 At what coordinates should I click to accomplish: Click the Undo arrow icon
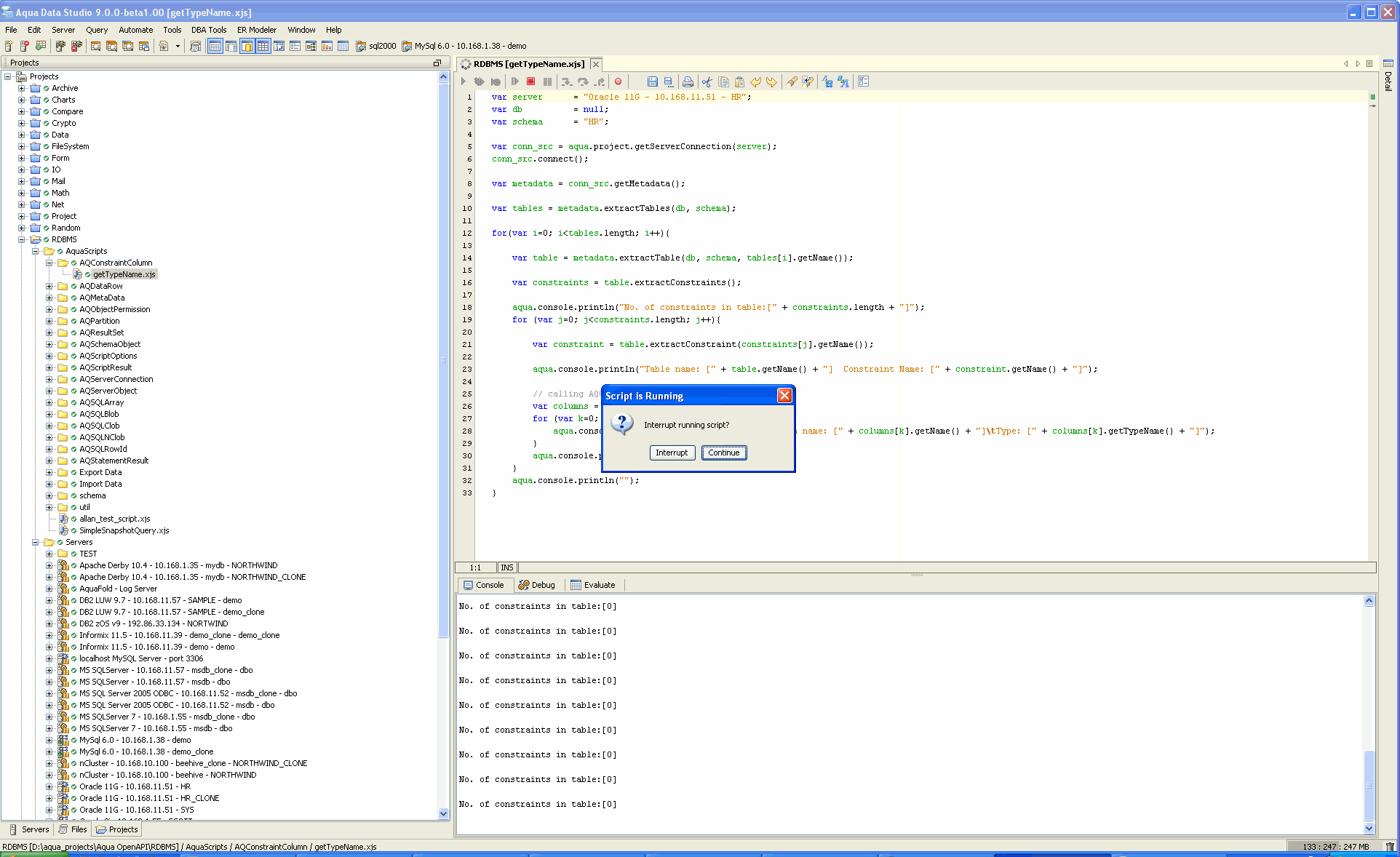click(756, 81)
